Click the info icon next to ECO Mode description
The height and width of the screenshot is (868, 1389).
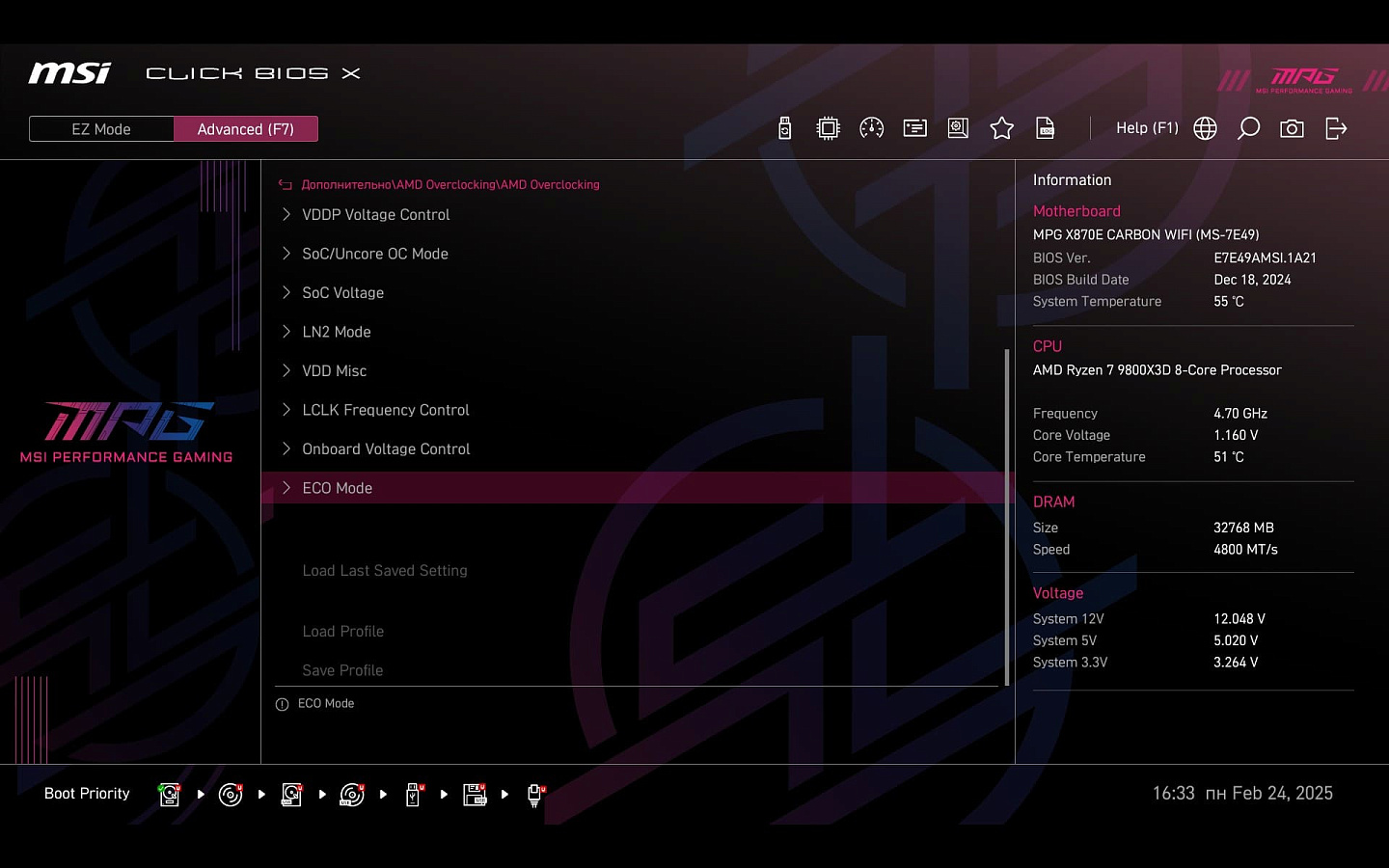282,704
